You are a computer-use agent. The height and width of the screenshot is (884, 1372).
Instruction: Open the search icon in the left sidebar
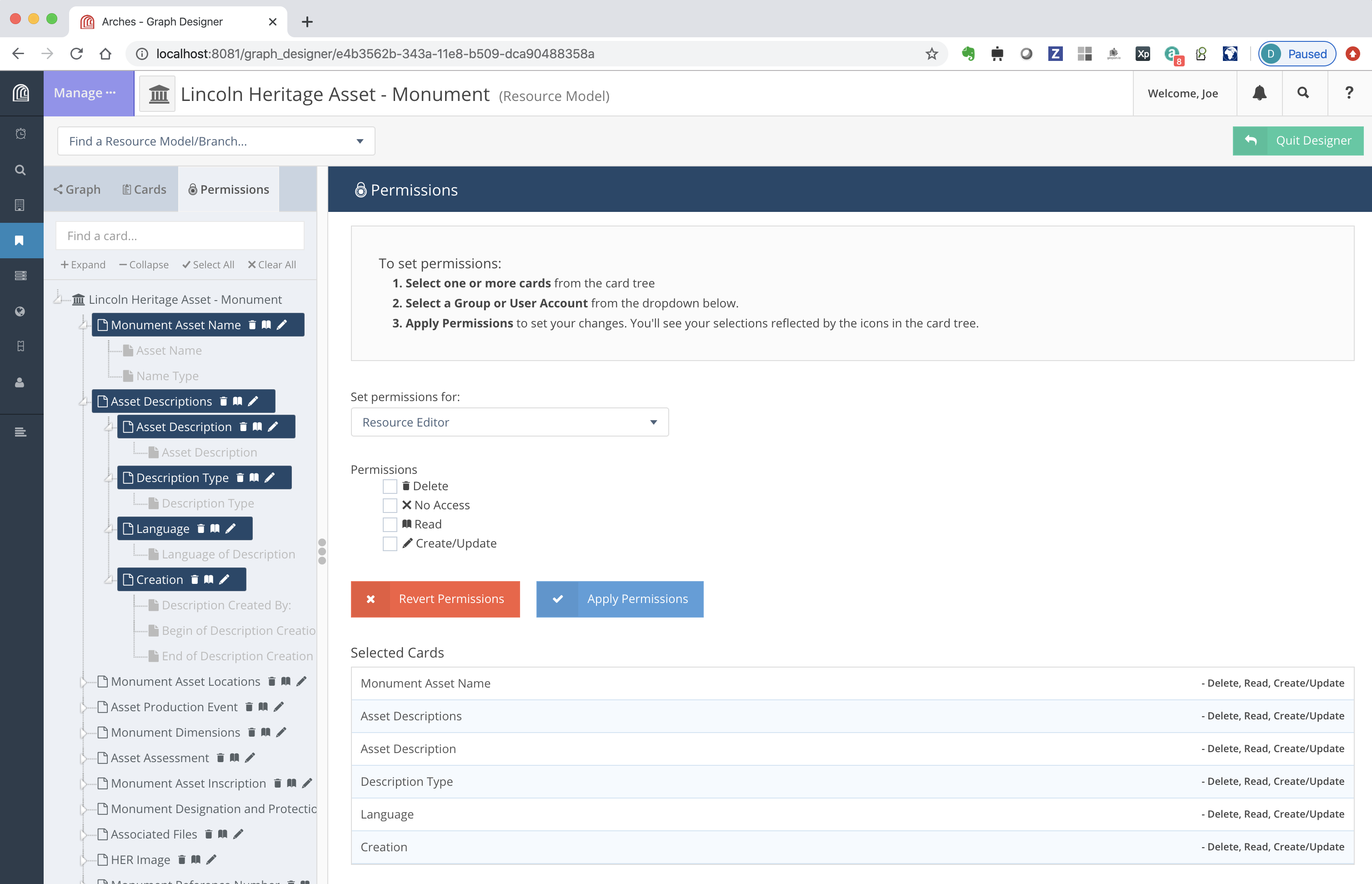[20, 170]
